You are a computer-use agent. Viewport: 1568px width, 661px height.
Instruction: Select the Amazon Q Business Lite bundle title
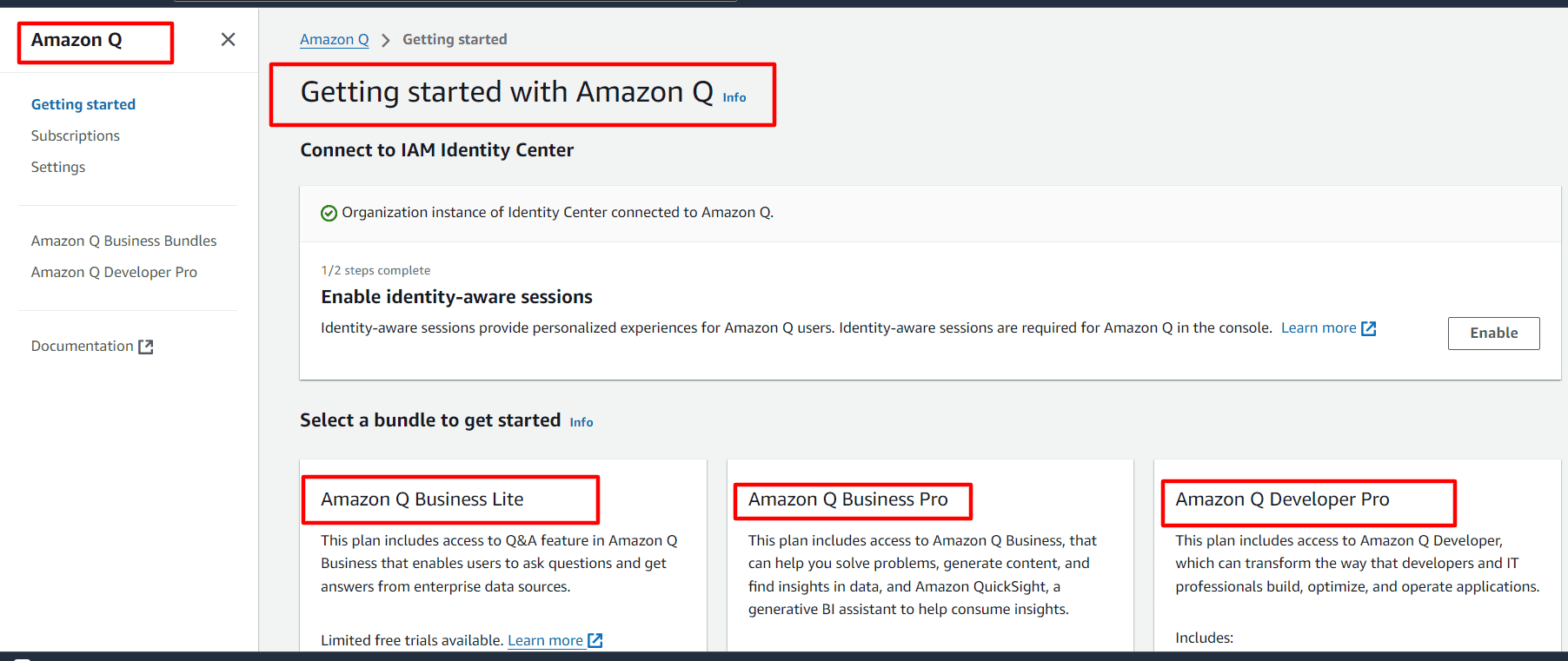[422, 499]
